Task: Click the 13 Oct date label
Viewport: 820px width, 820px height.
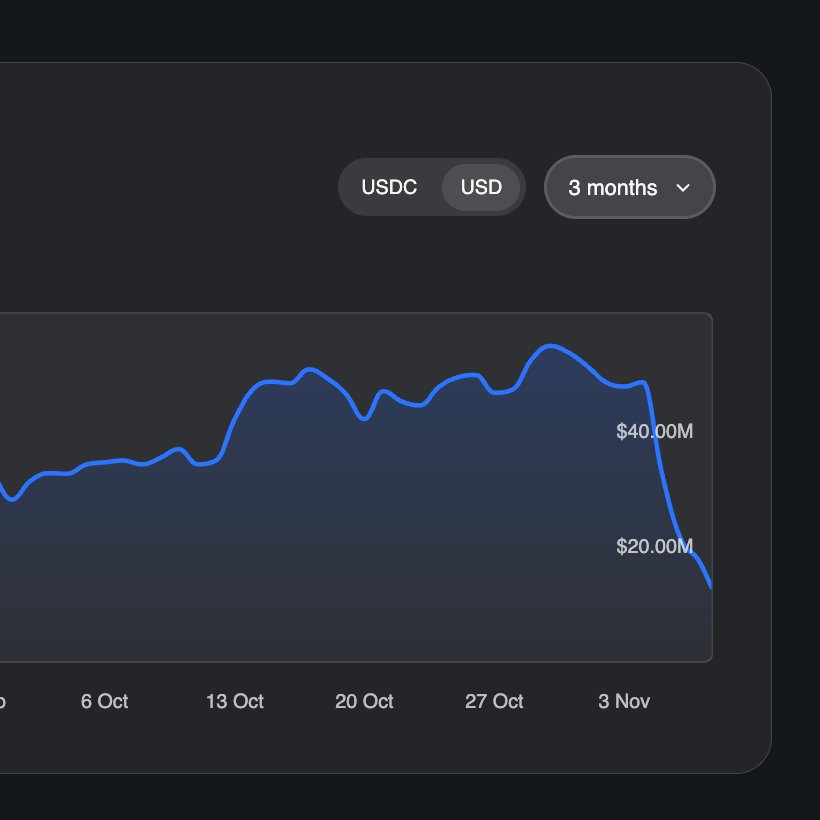Action: (x=235, y=701)
